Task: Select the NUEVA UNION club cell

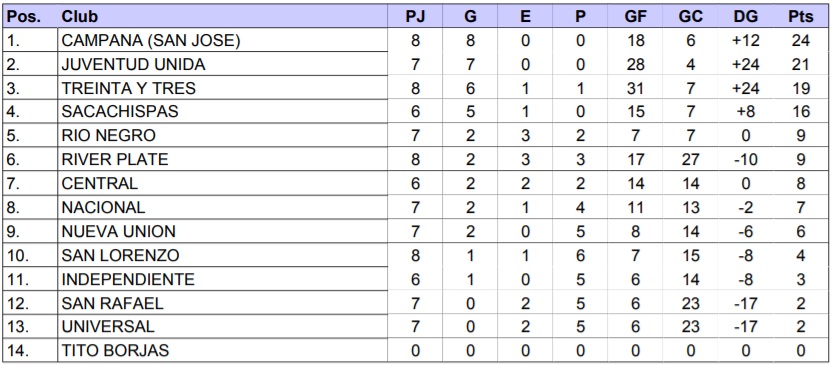Action: pyautogui.click(x=222, y=231)
